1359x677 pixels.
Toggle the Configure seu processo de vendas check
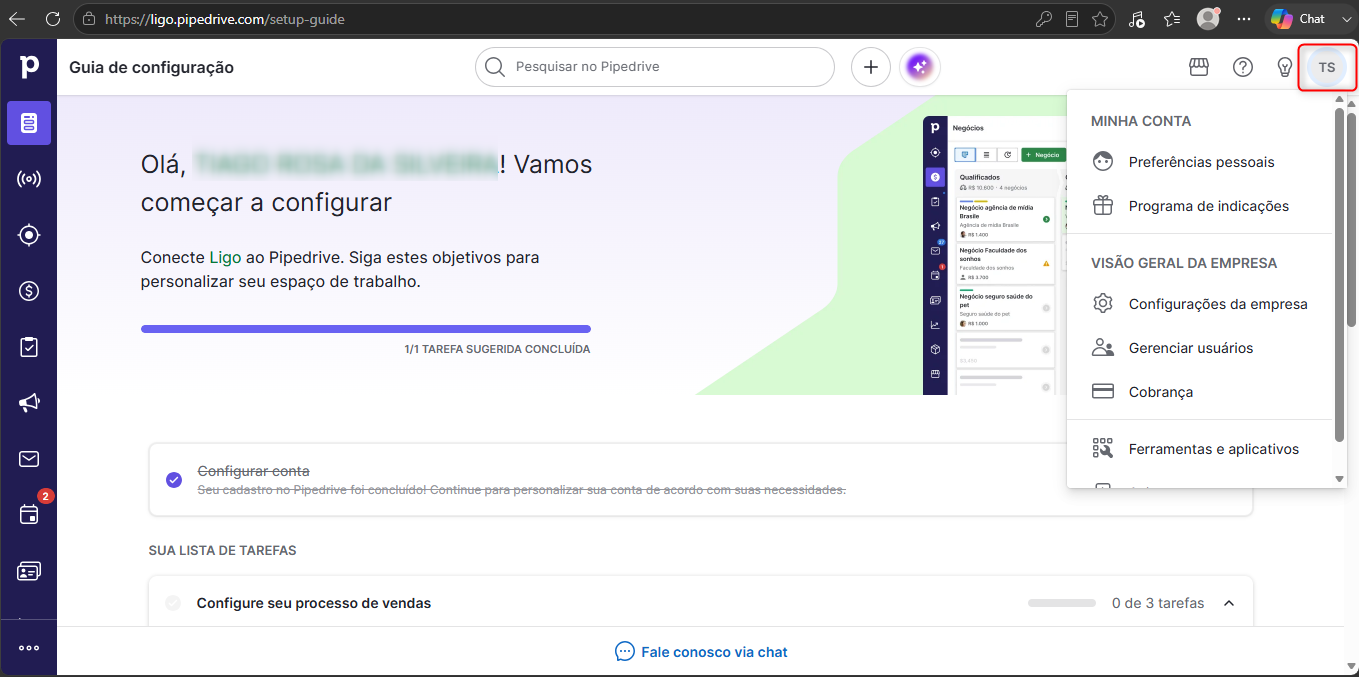(174, 603)
